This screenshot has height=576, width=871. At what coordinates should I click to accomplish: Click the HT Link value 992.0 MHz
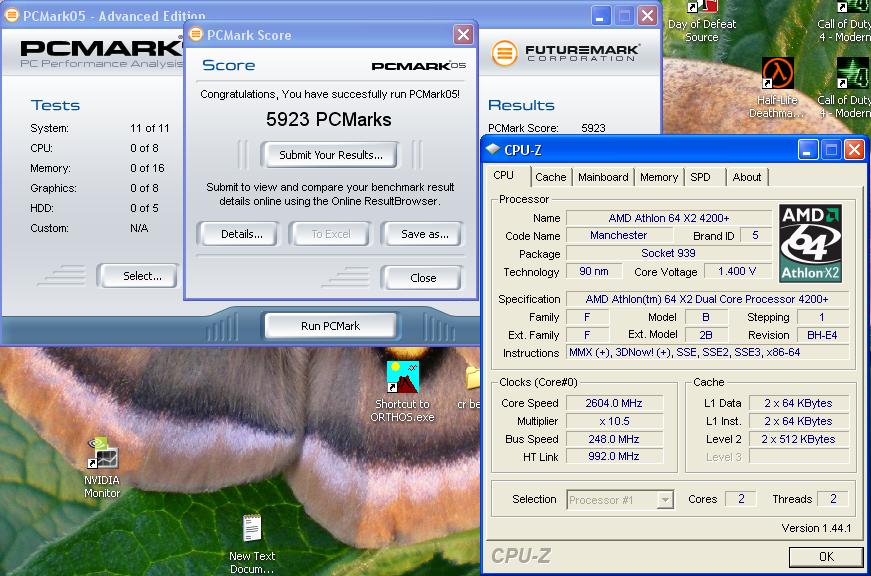tap(614, 456)
